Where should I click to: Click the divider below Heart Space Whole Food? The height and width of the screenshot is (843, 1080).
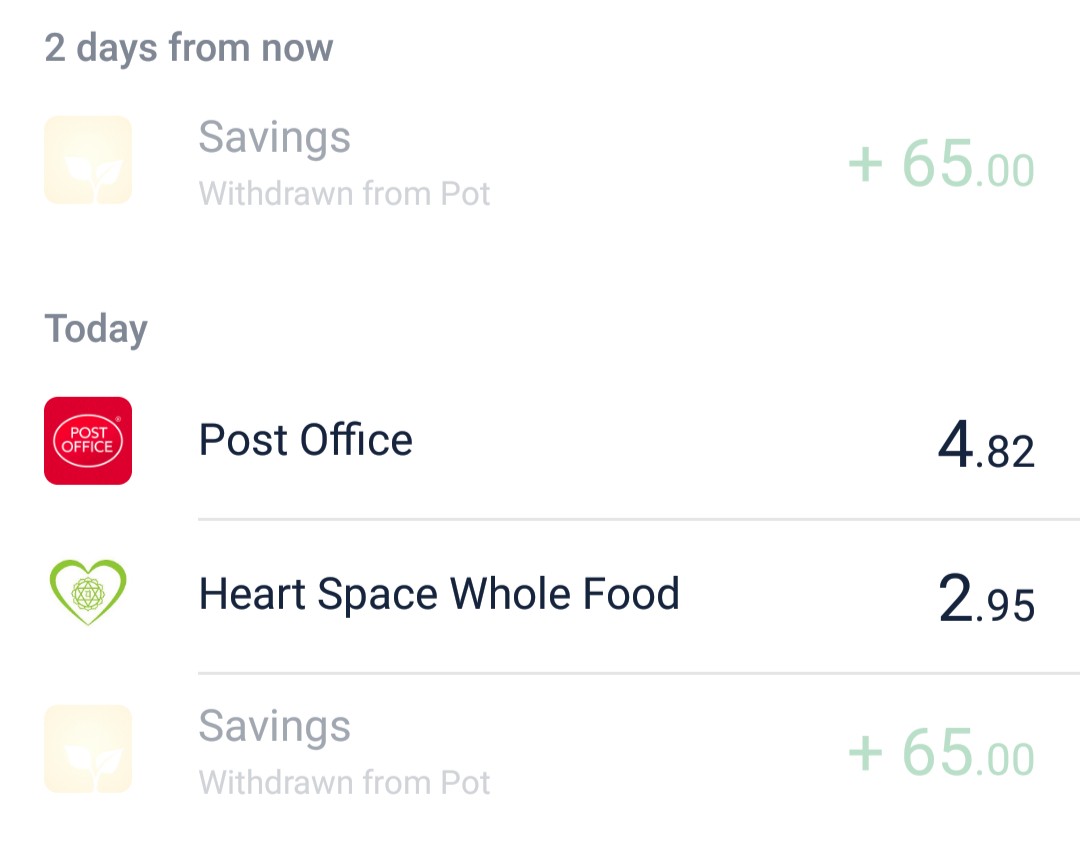pos(638,674)
